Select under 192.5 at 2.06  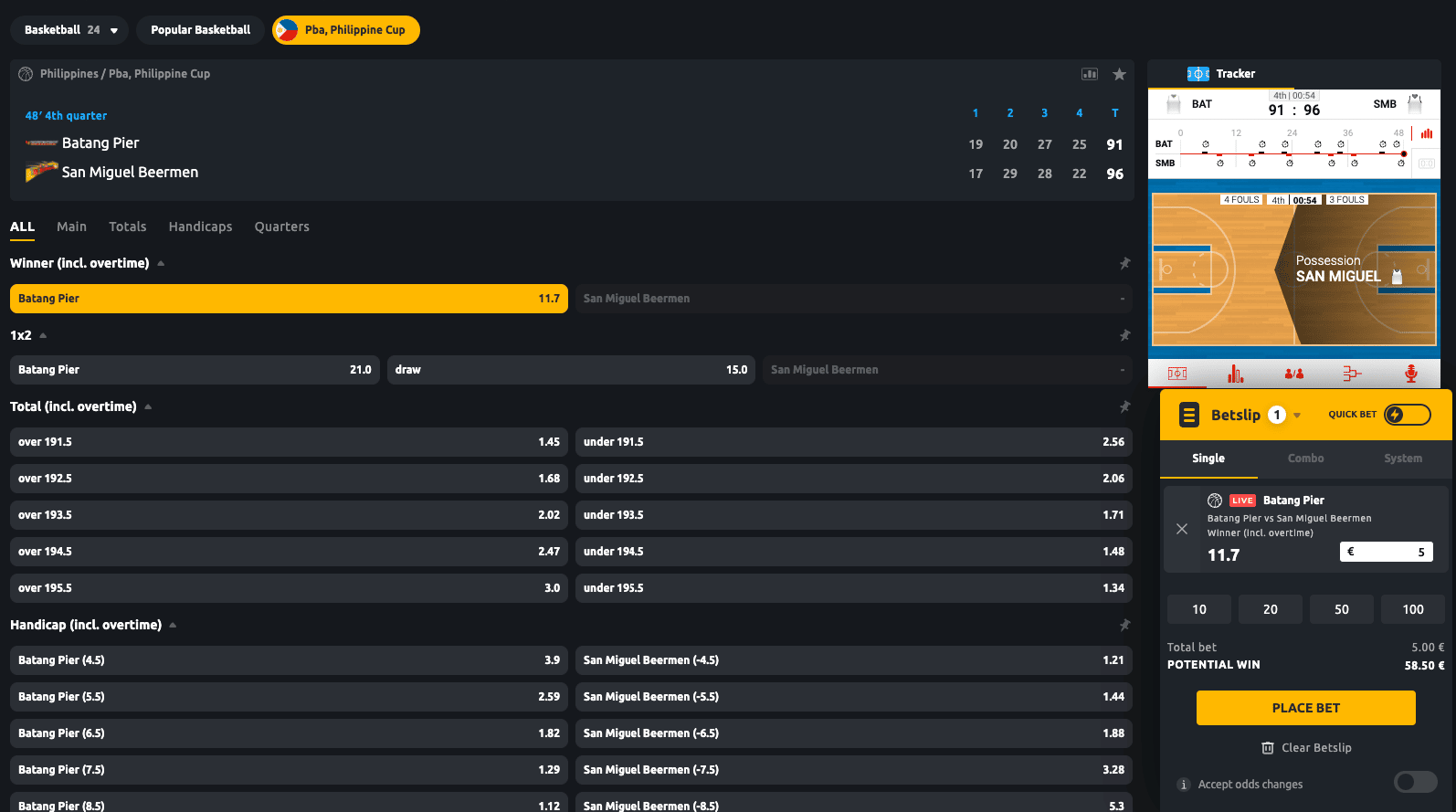(x=854, y=479)
